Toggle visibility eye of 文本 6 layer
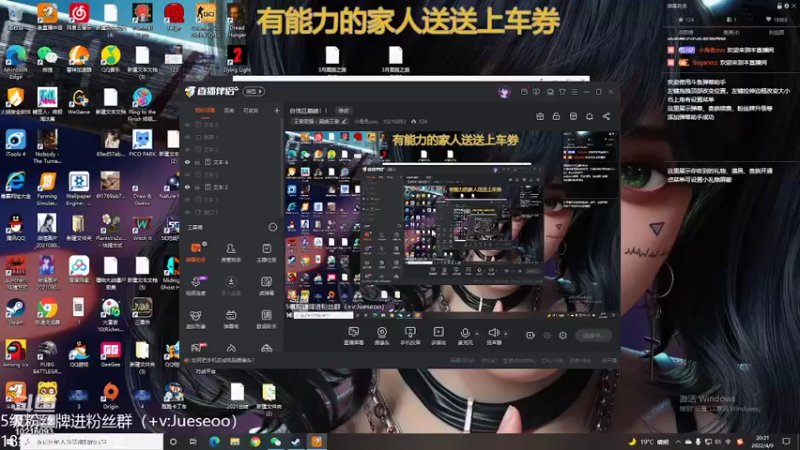This screenshot has height=450, width=800. [x=187, y=124]
